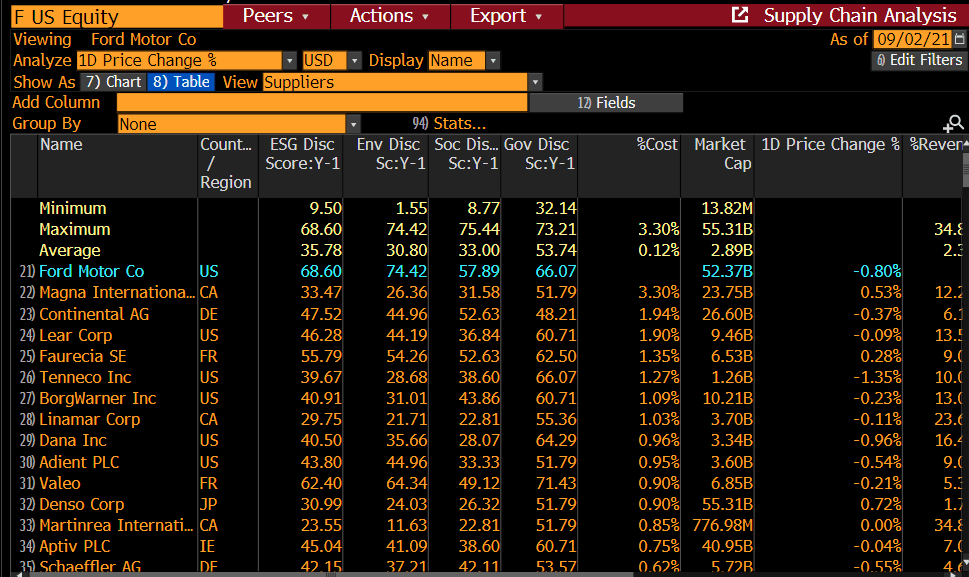Select the Aptiv PLC row
The height and width of the screenshot is (577, 969).
point(488,546)
